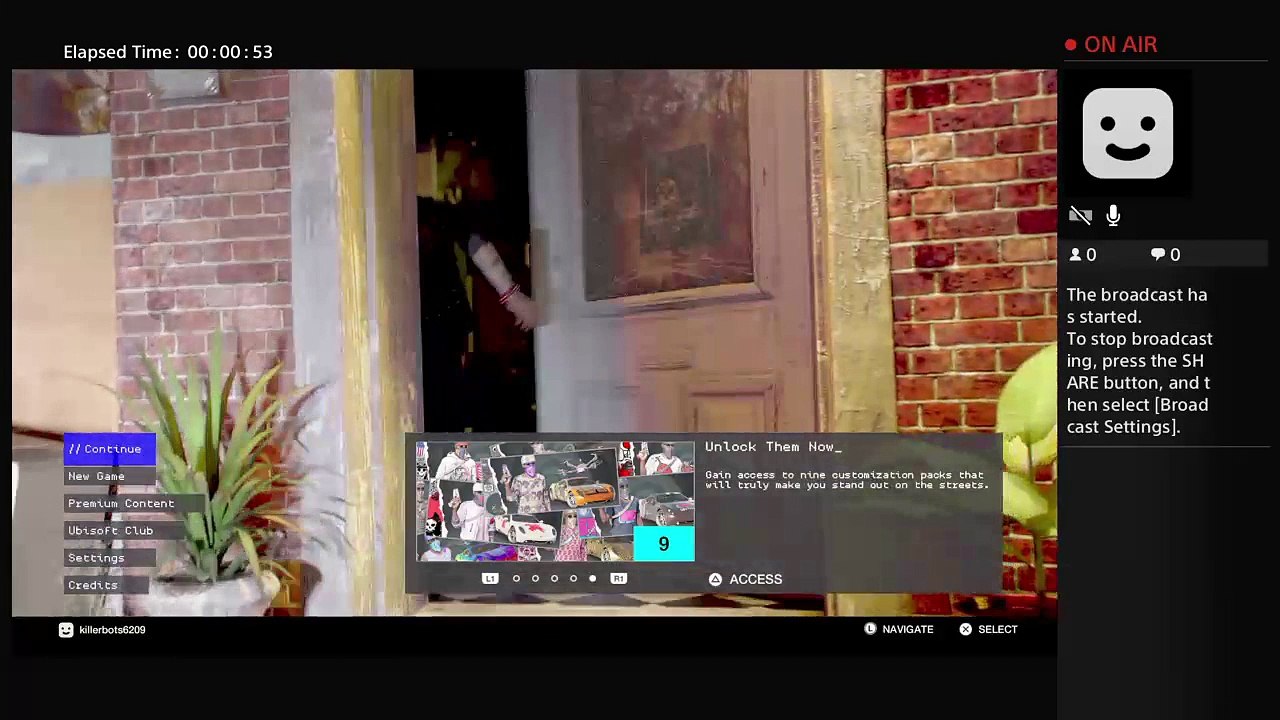1280x720 pixels.
Task: Click the SELECT hint label
Action: (x=998, y=629)
